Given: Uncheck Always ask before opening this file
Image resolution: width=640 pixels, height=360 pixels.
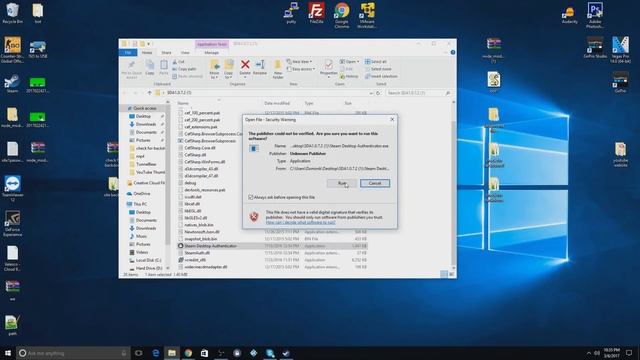Looking at the screenshot, I should coord(251,197).
